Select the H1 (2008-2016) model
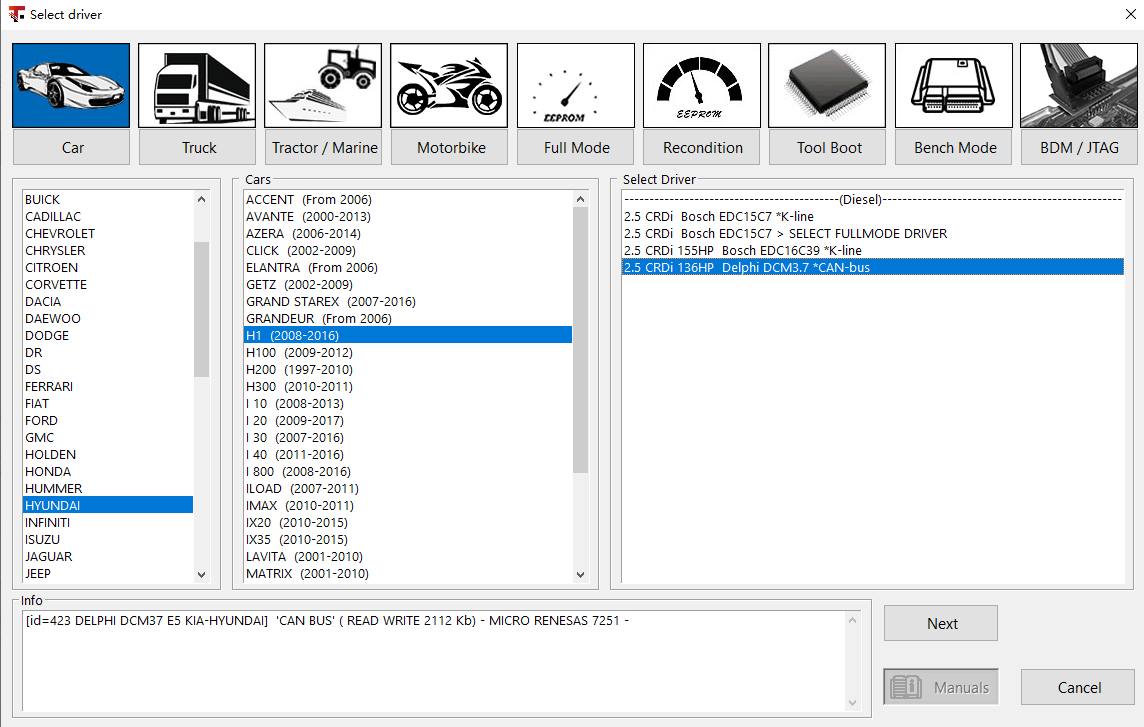 [408, 335]
